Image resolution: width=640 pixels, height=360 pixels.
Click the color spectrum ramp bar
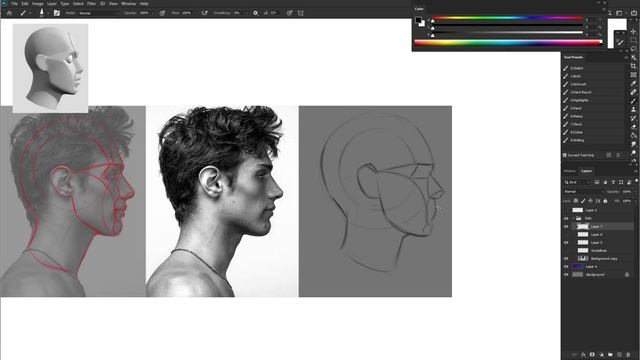click(509, 43)
